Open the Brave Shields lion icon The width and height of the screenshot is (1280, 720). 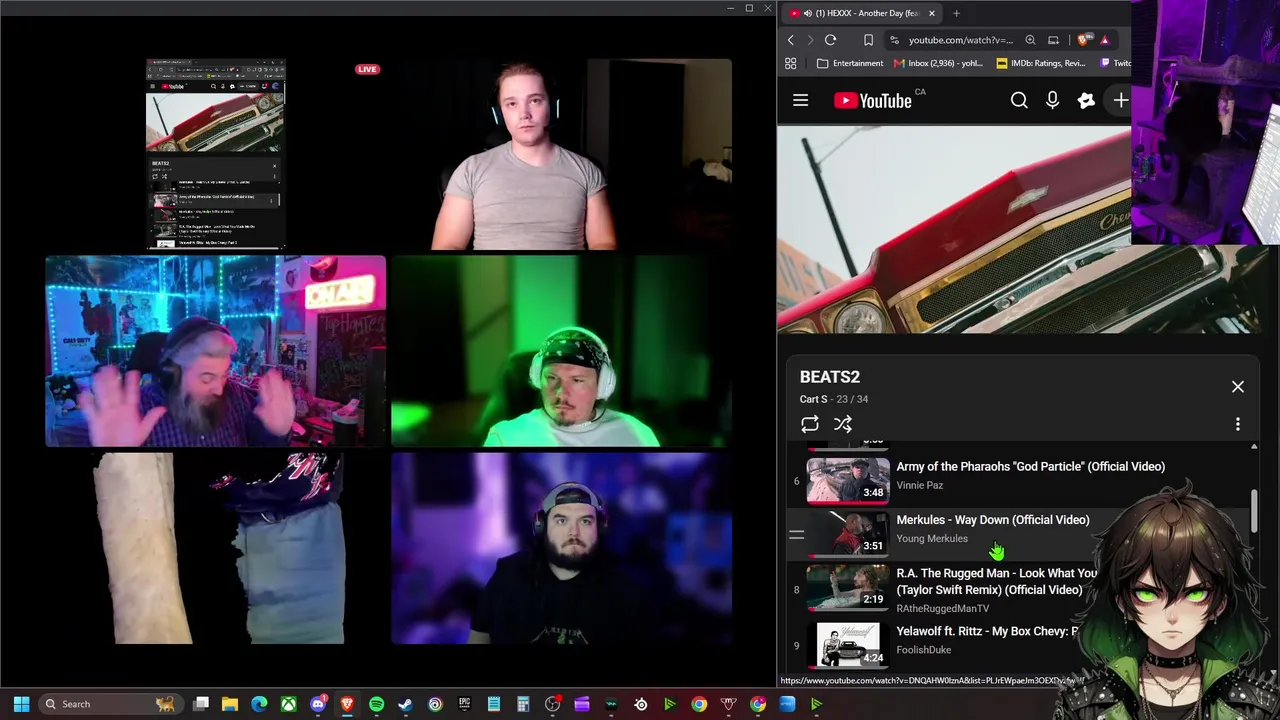1083,40
